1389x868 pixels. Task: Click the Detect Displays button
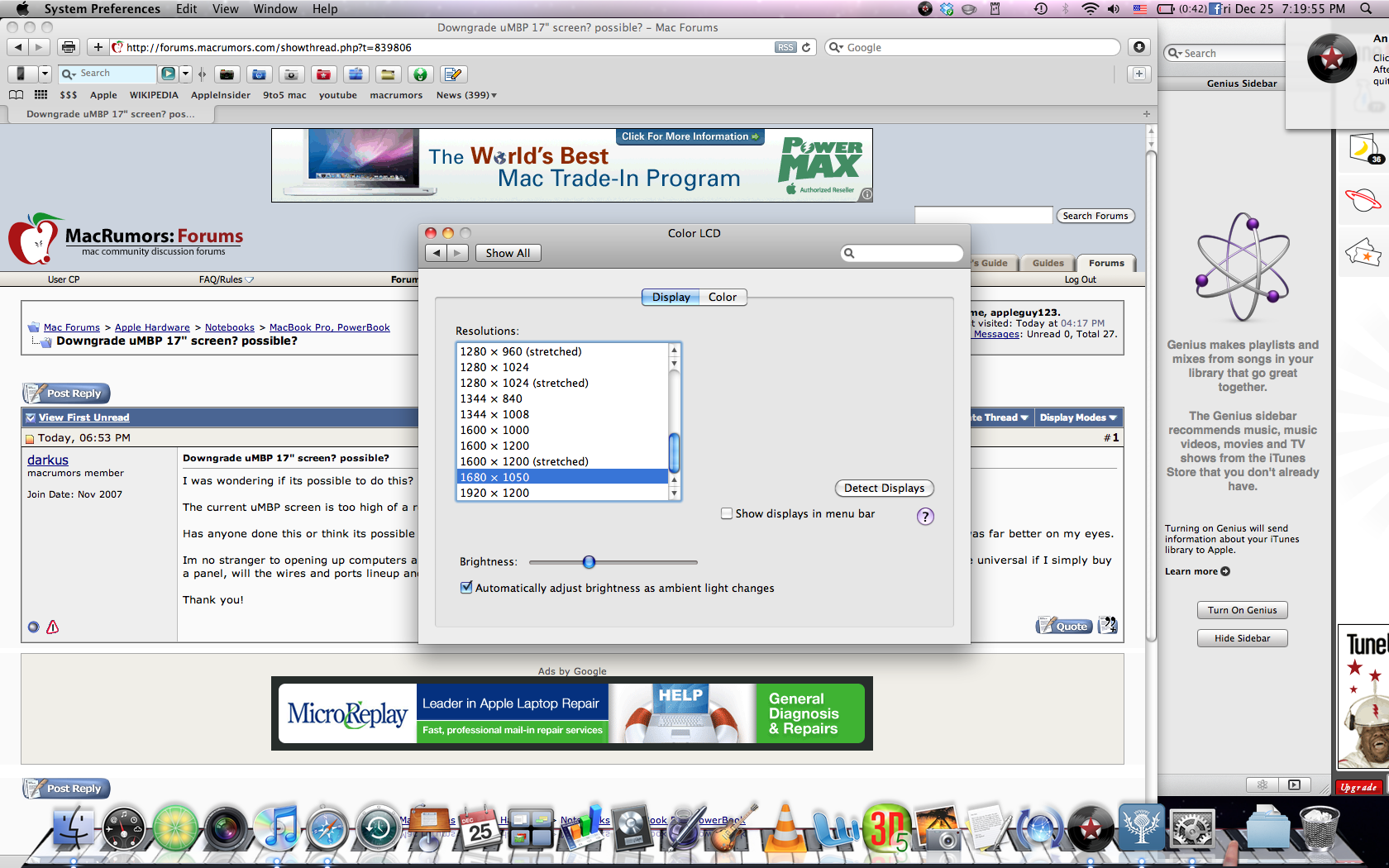coord(884,488)
